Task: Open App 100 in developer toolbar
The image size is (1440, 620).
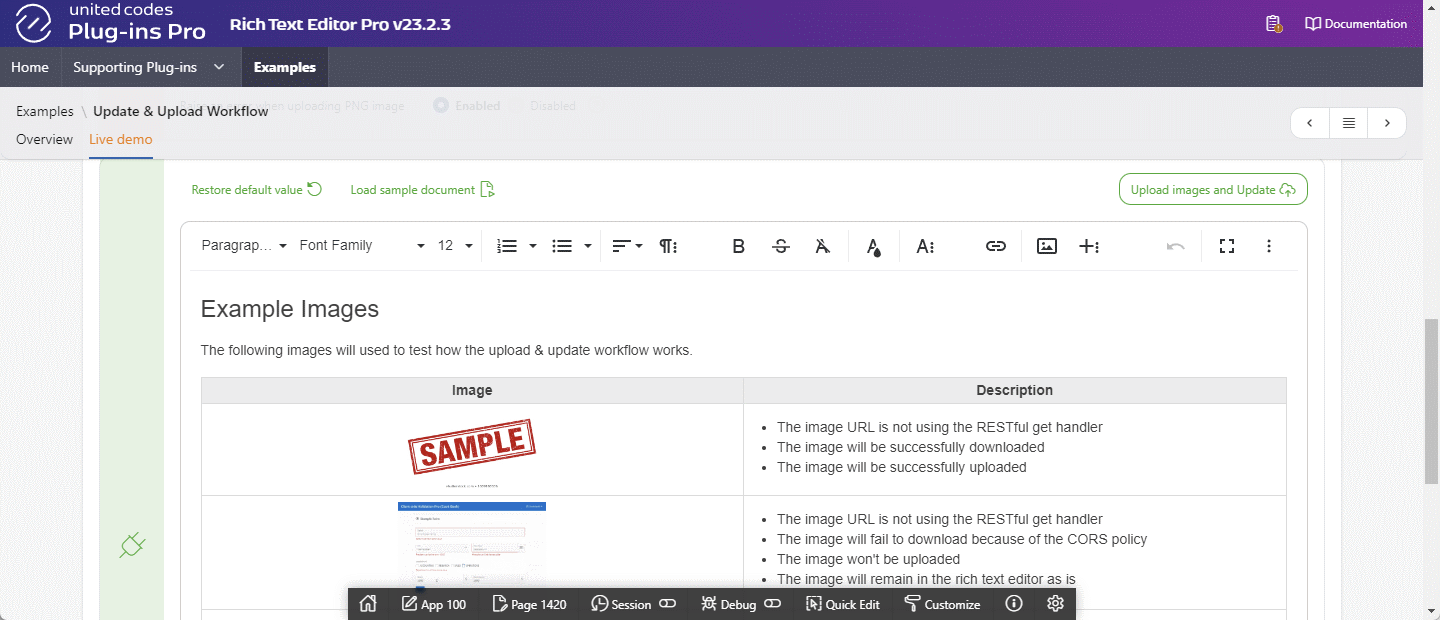Action: (x=434, y=604)
